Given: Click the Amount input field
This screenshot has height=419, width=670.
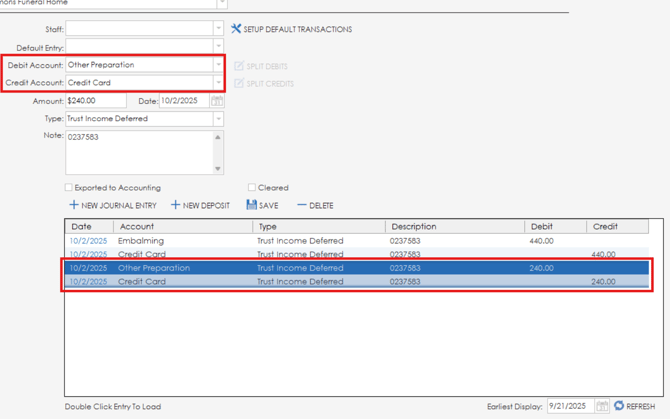Looking at the screenshot, I should (x=96, y=101).
